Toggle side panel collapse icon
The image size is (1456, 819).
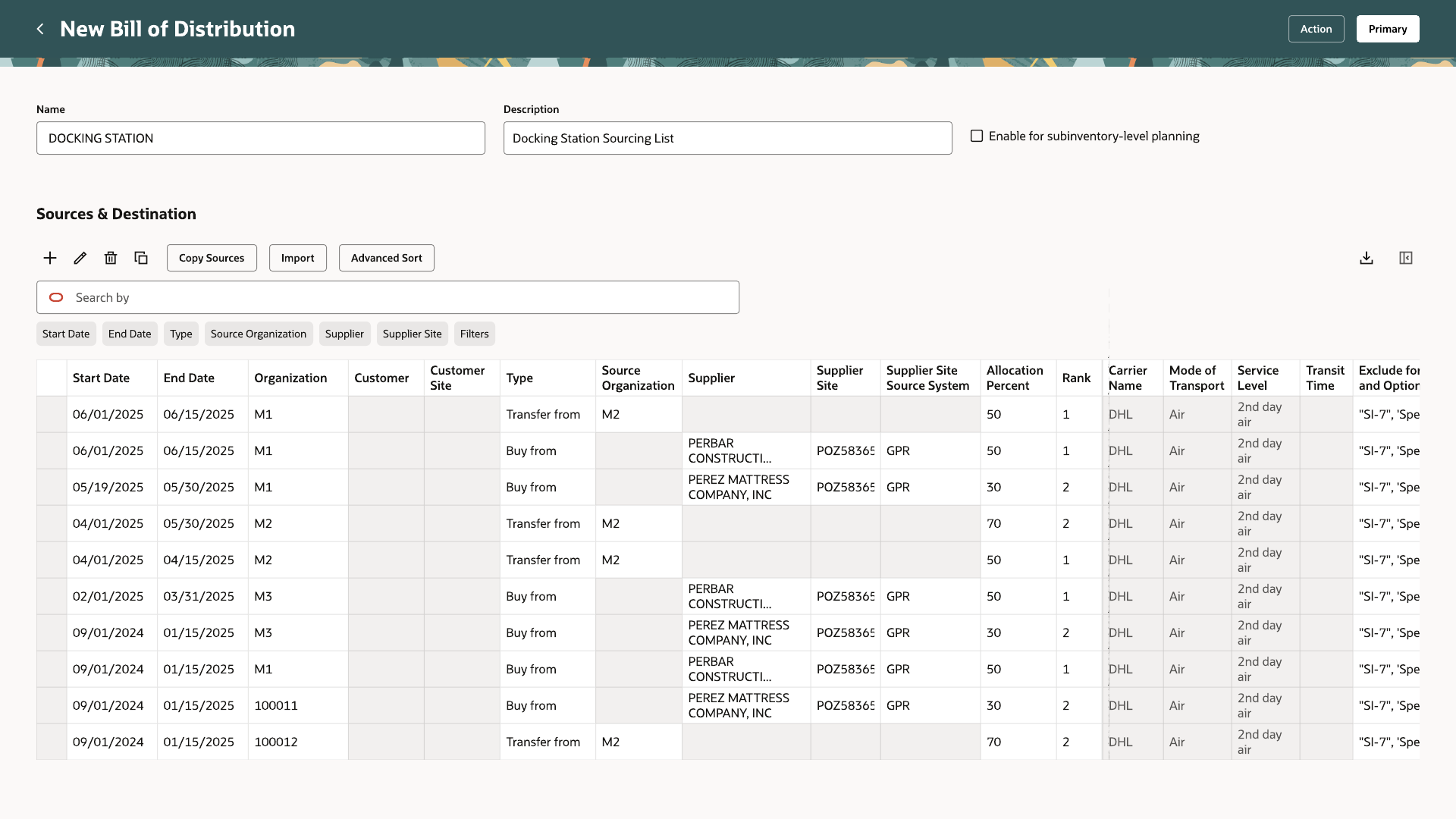coord(1406,258)
